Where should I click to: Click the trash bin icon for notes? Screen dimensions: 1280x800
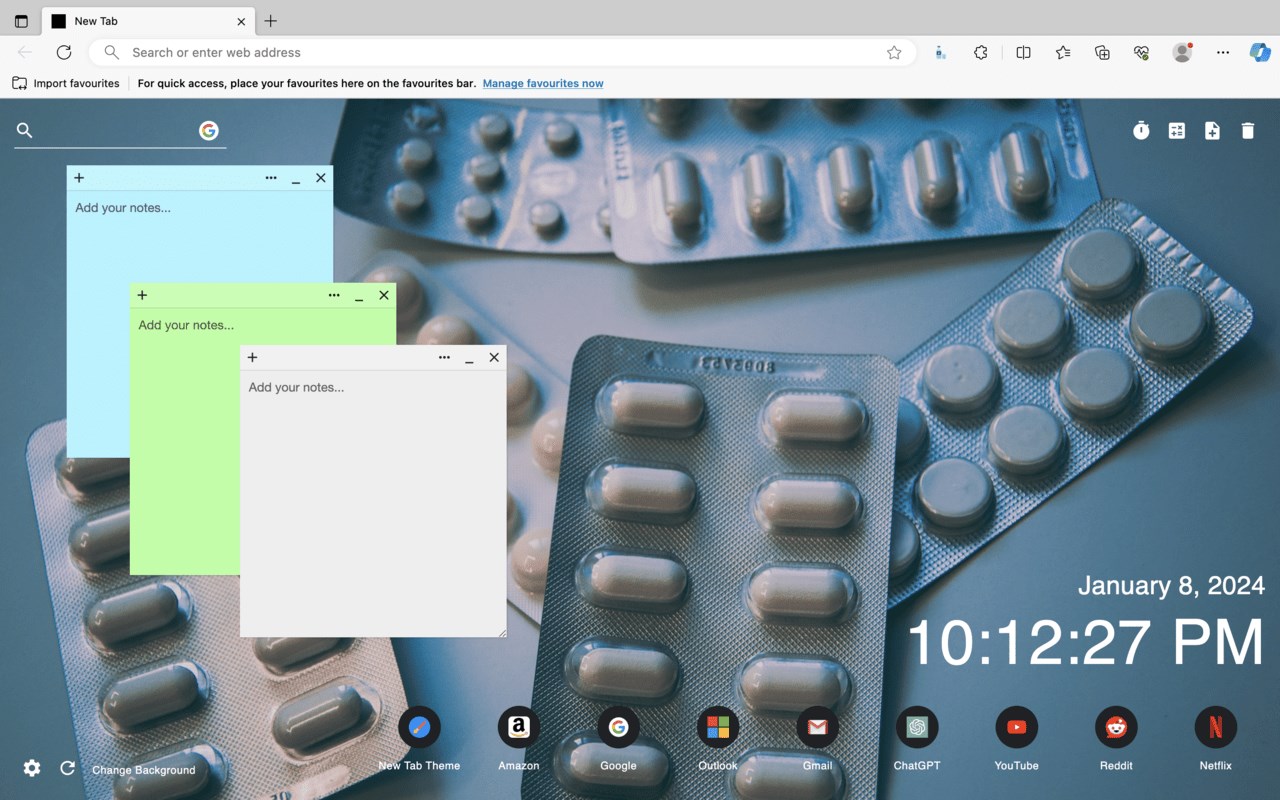(x=1248, y=130)
